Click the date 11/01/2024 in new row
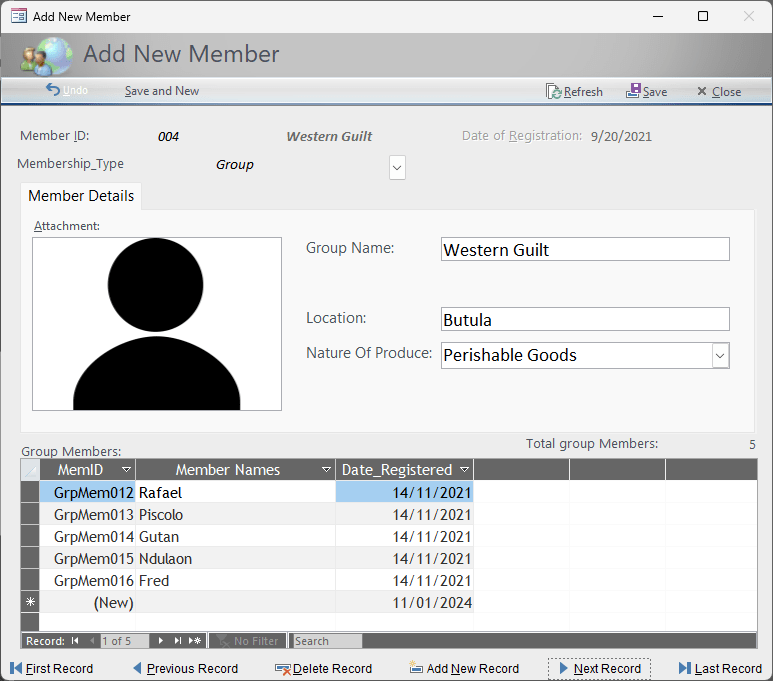773x681 pixels. click(x=432, y=603)
